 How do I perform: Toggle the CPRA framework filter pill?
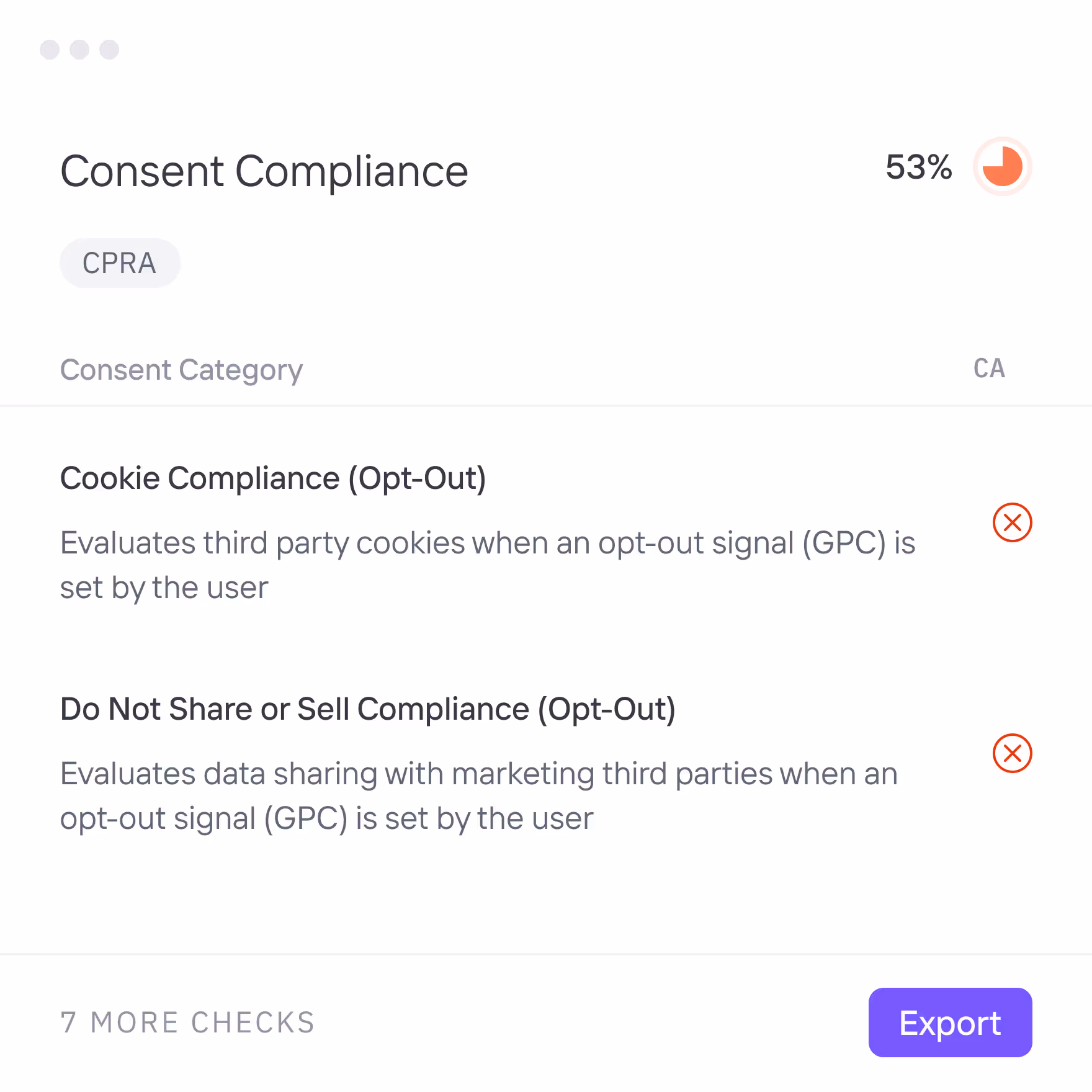(120, 262)
